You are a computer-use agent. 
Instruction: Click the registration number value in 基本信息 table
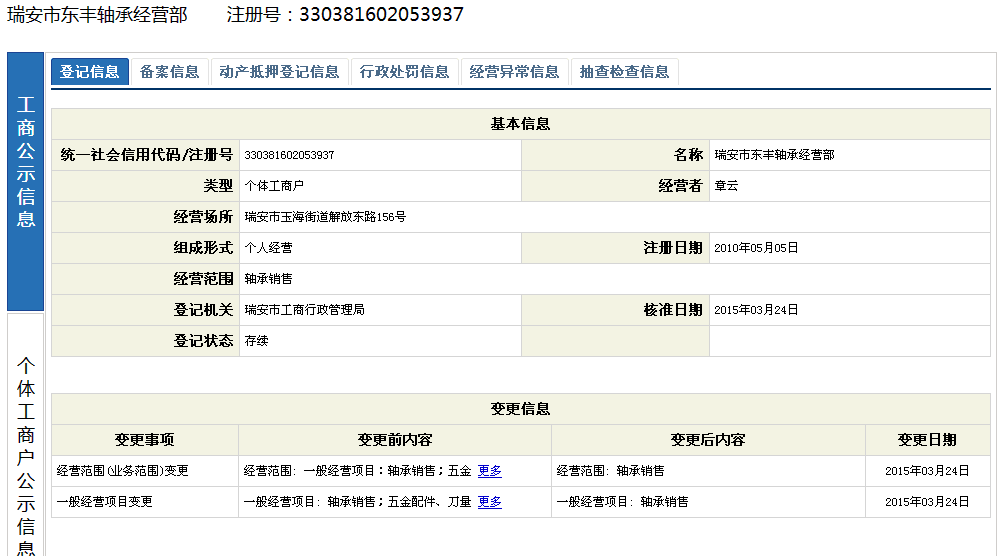(289, 155)
